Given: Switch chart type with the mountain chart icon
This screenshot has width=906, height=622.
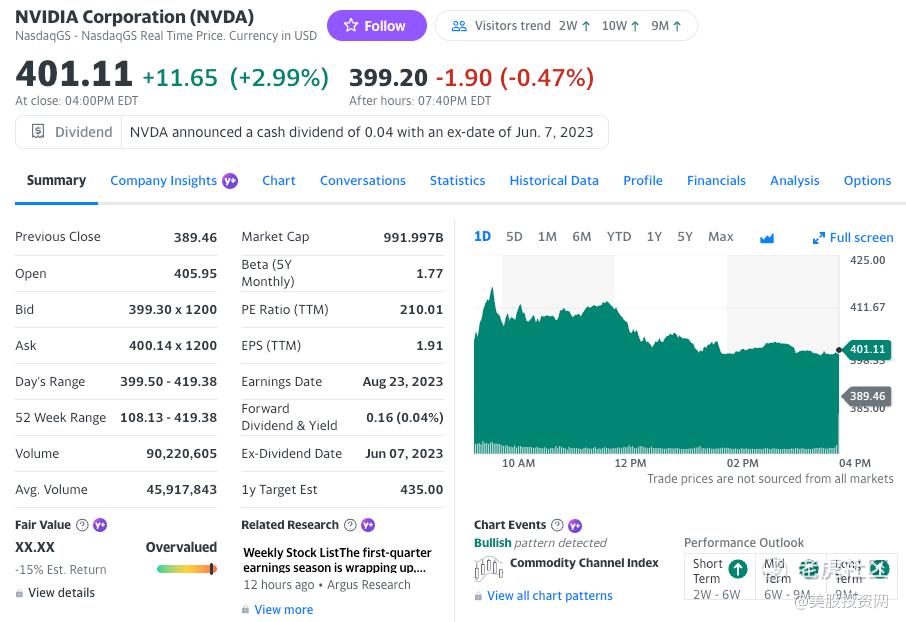Looking at the screenshot, I should (x=767, y=238).
